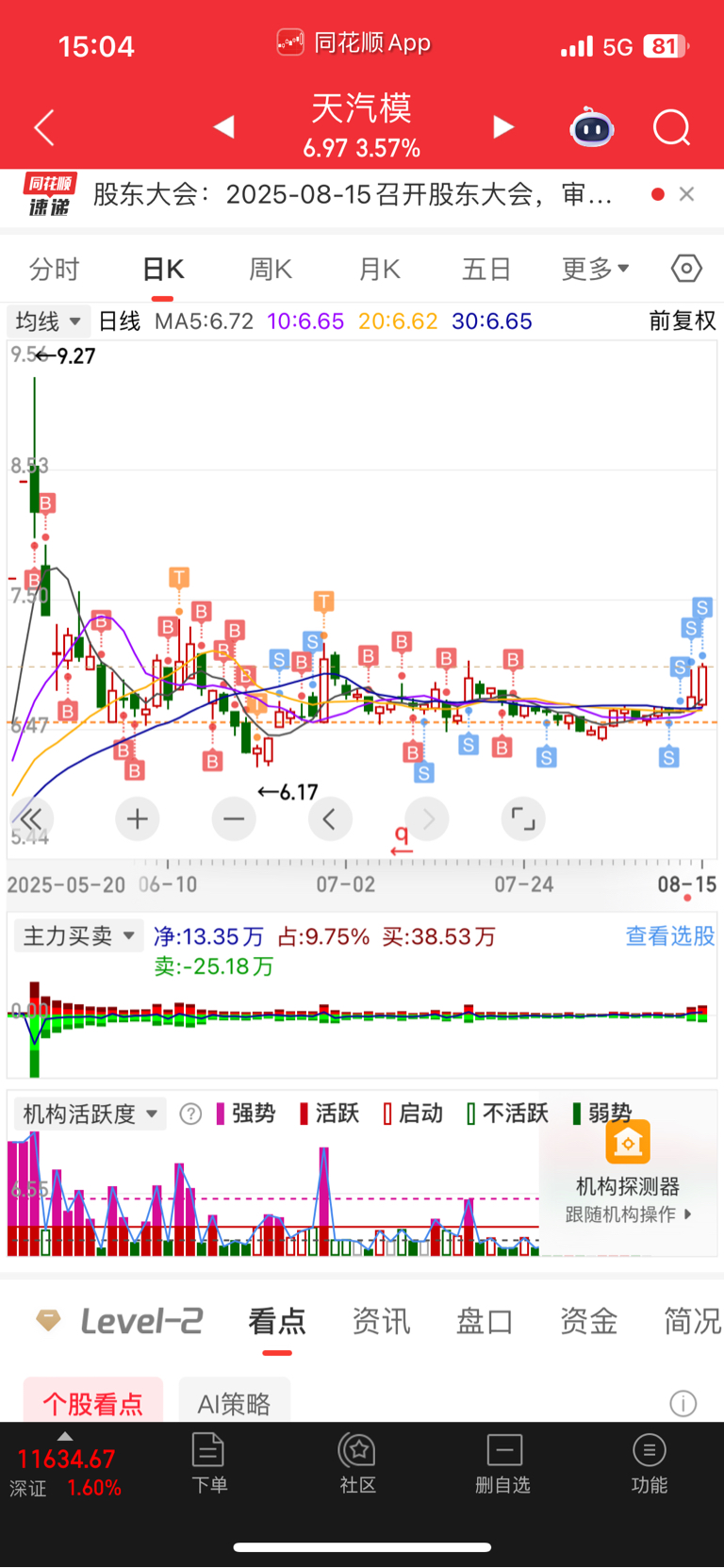Open the AI robot assistant

click(x=592, y=127)
